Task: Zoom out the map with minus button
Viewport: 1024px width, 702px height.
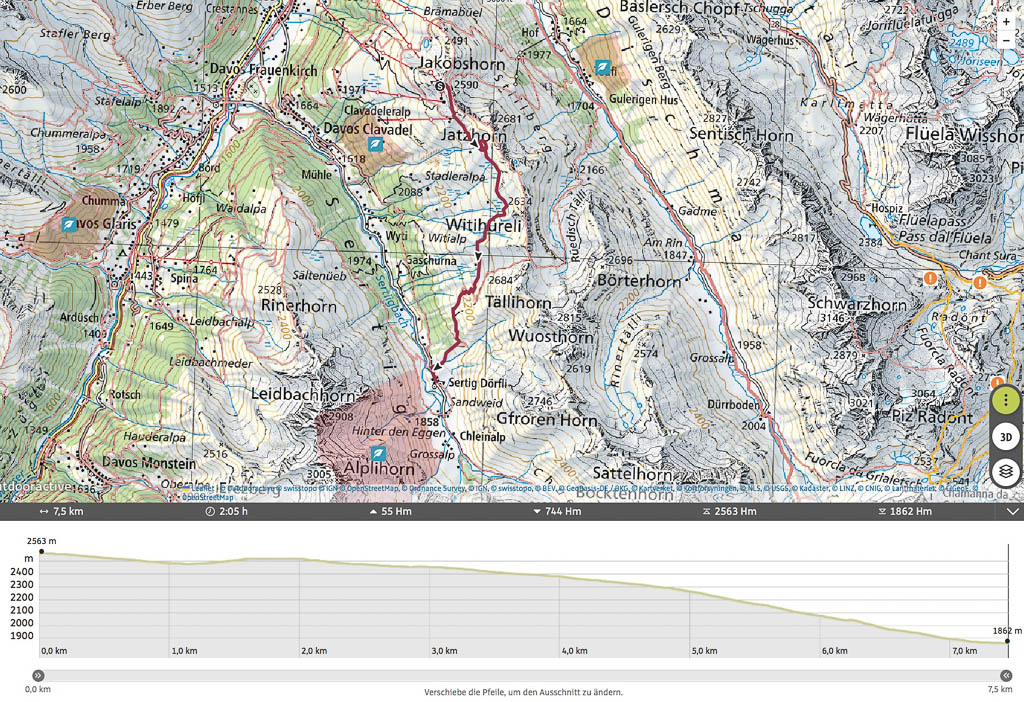Action: pyautogui.click(x=1006, y=41)
